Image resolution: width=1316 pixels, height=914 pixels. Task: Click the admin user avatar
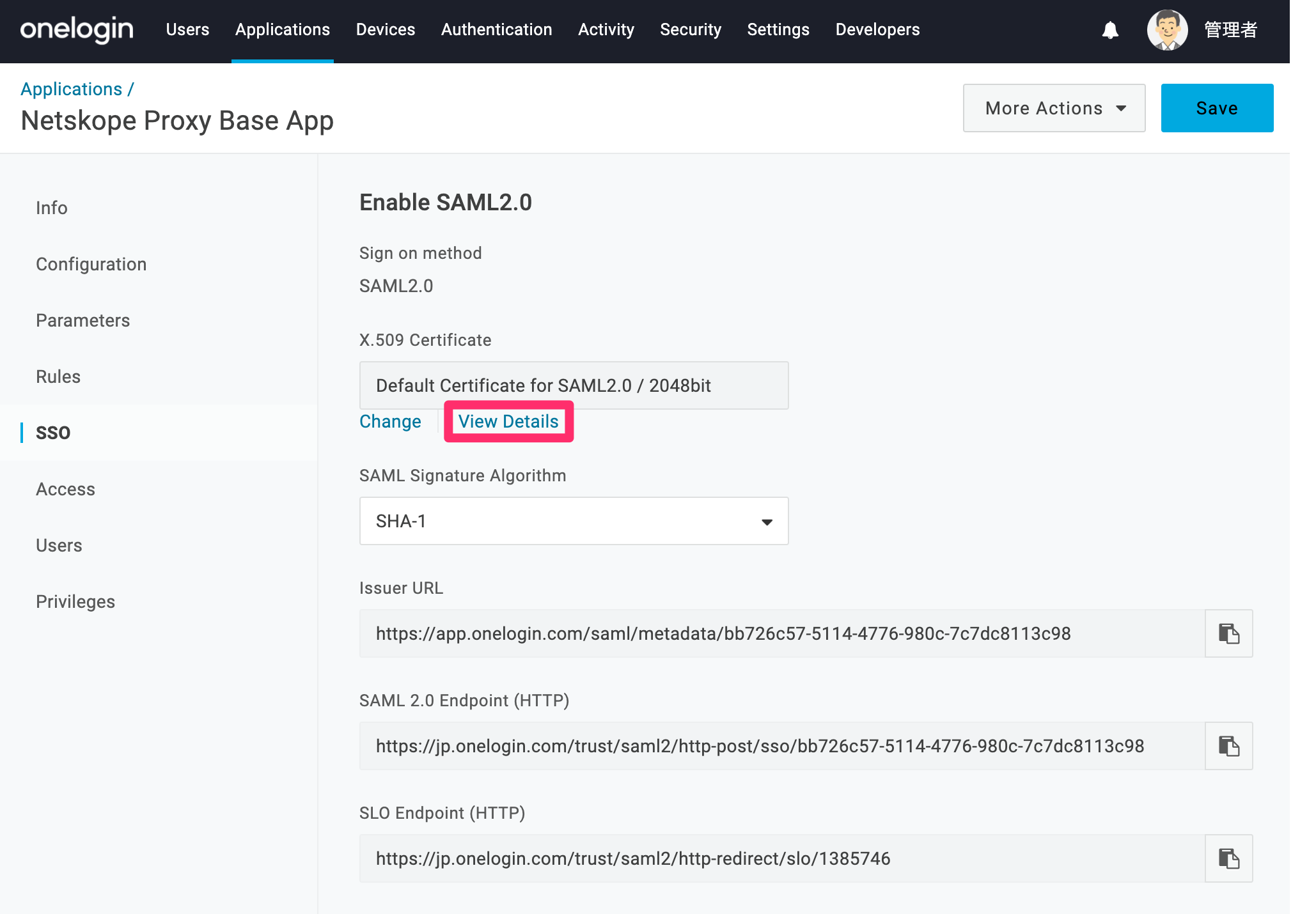tap(1167, 30)
